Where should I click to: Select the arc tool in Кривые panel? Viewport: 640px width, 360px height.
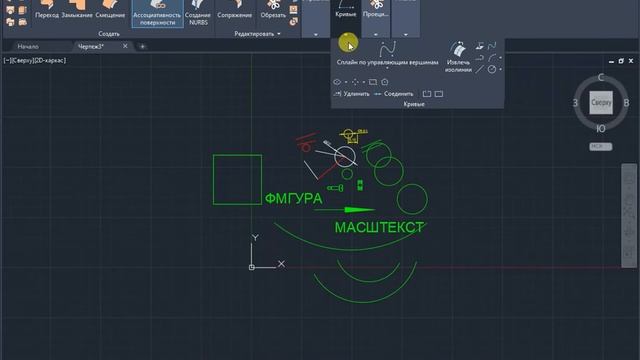coord(492,58)
